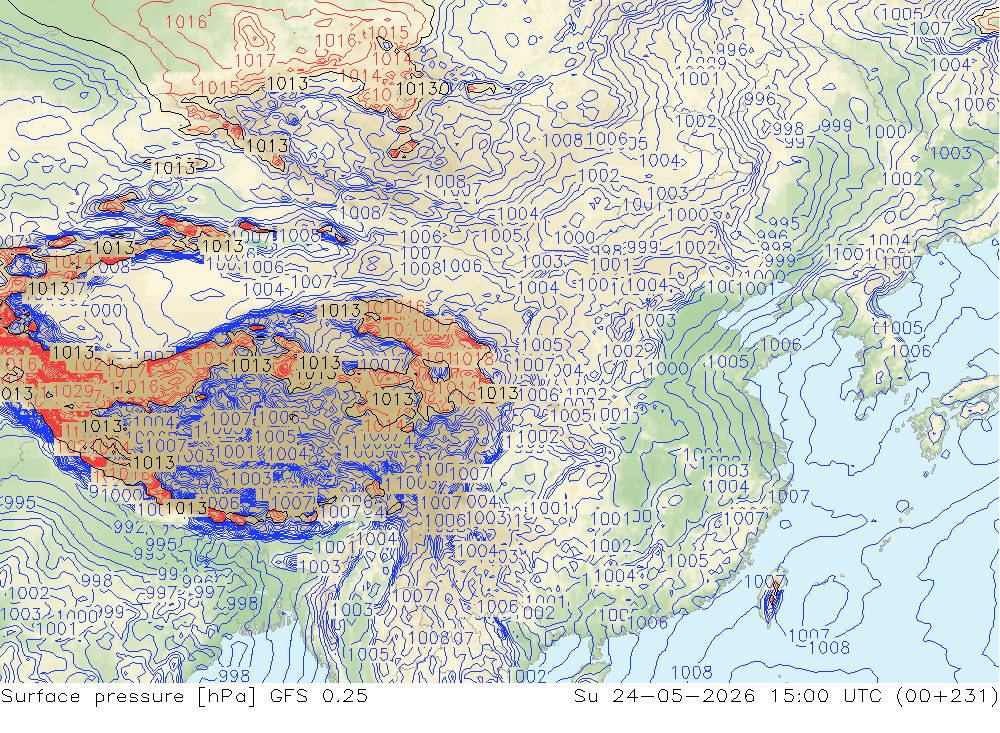Click the 'Surface pressure [hPa]' caption text

pyautogui.click(x=128, y=696)
